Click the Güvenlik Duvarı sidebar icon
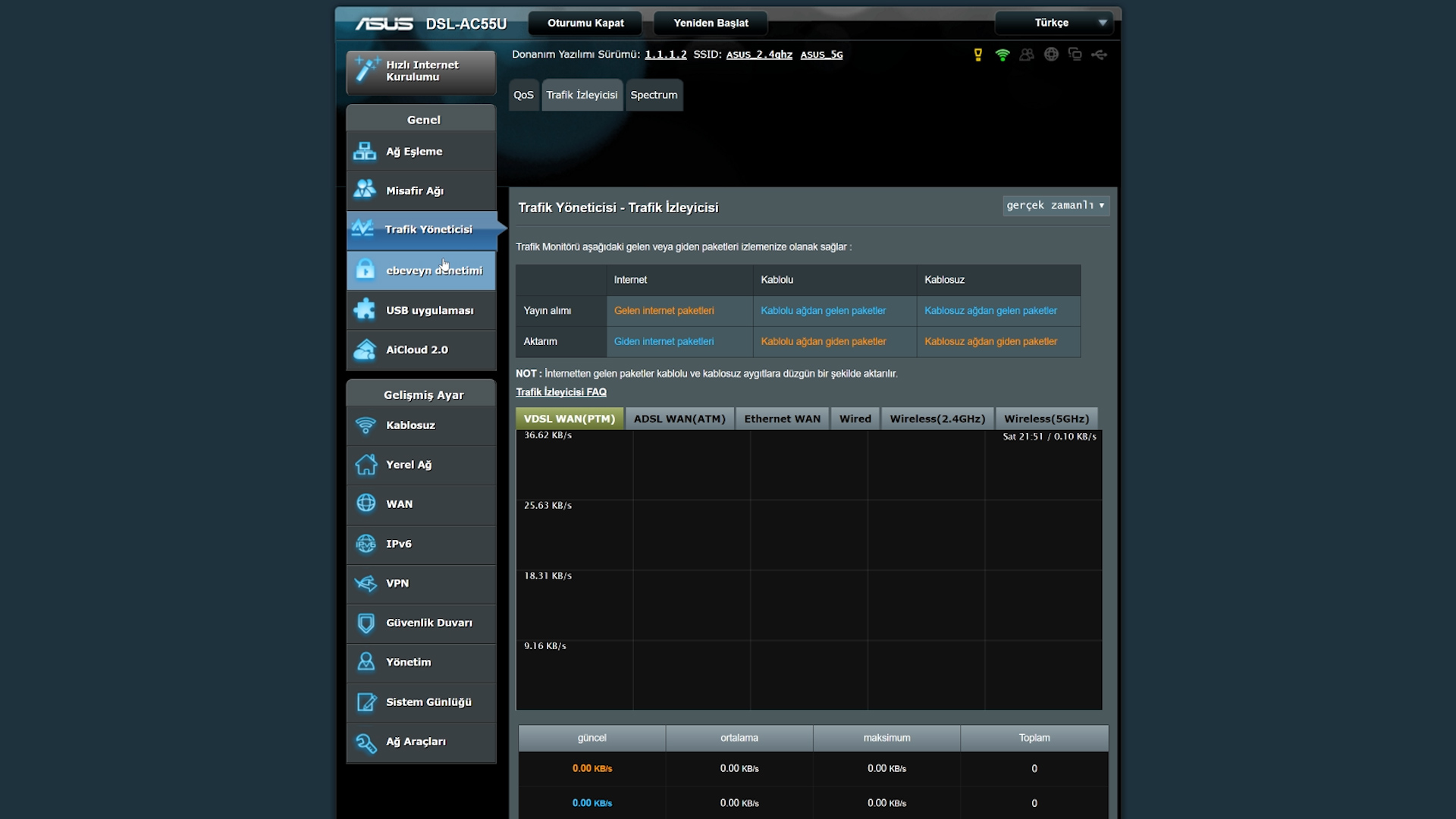This screenshot has width=1456, height=819. click(x=364, y=622)
